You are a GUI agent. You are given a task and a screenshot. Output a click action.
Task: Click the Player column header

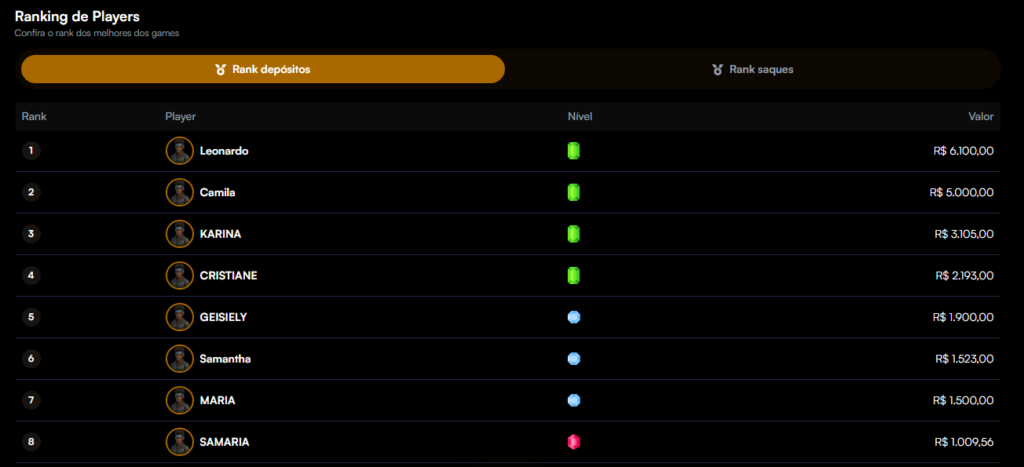pos(180,117)
